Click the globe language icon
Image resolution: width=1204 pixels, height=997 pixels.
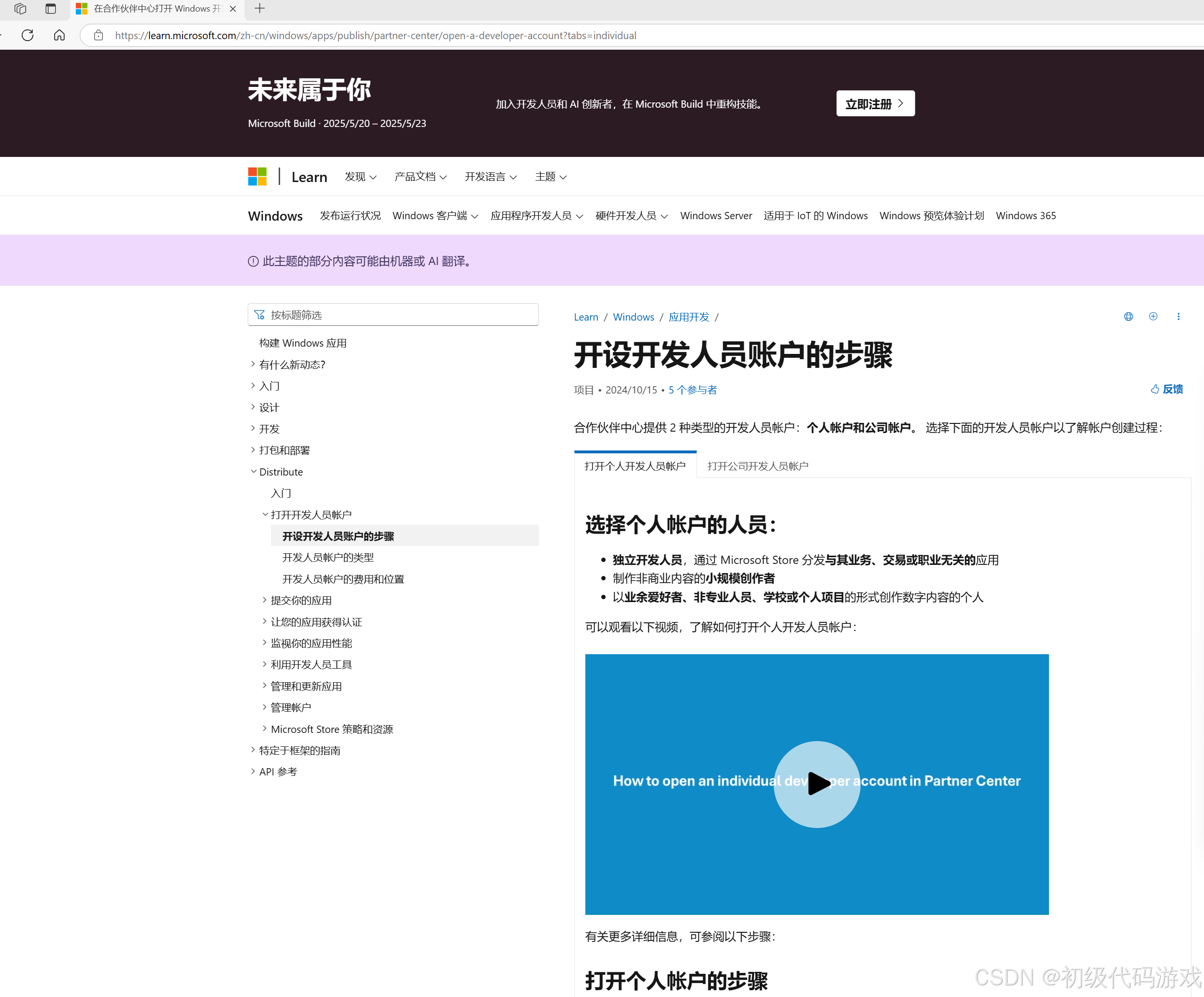[x=1128, y=316]
